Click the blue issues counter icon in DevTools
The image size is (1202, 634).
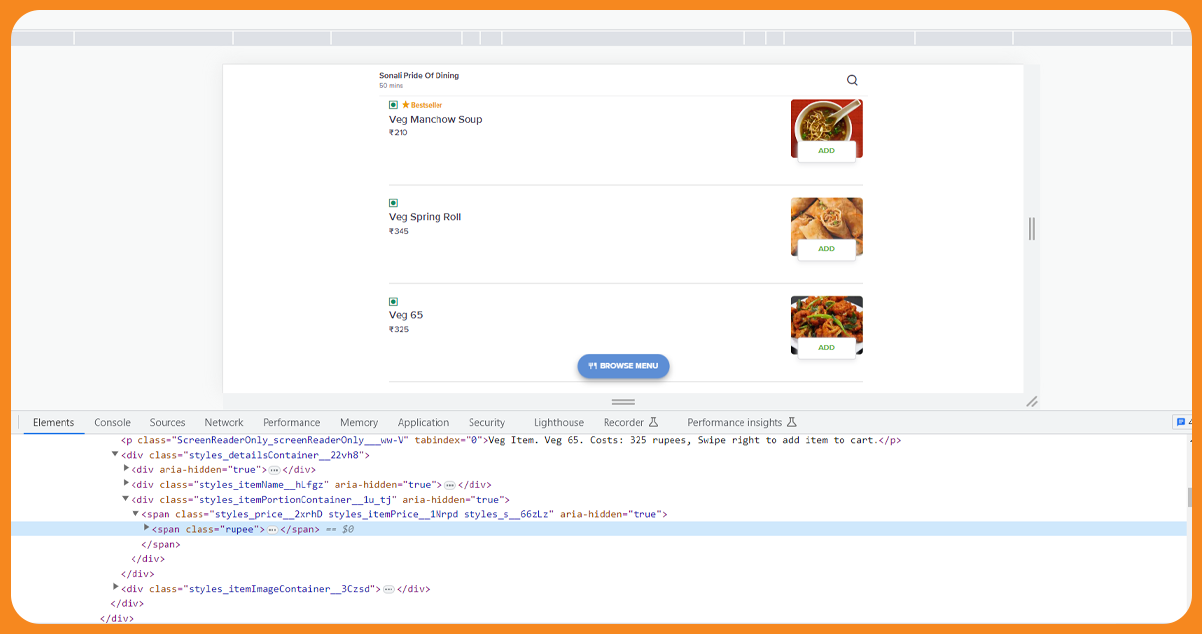[x=1181, y=423]
